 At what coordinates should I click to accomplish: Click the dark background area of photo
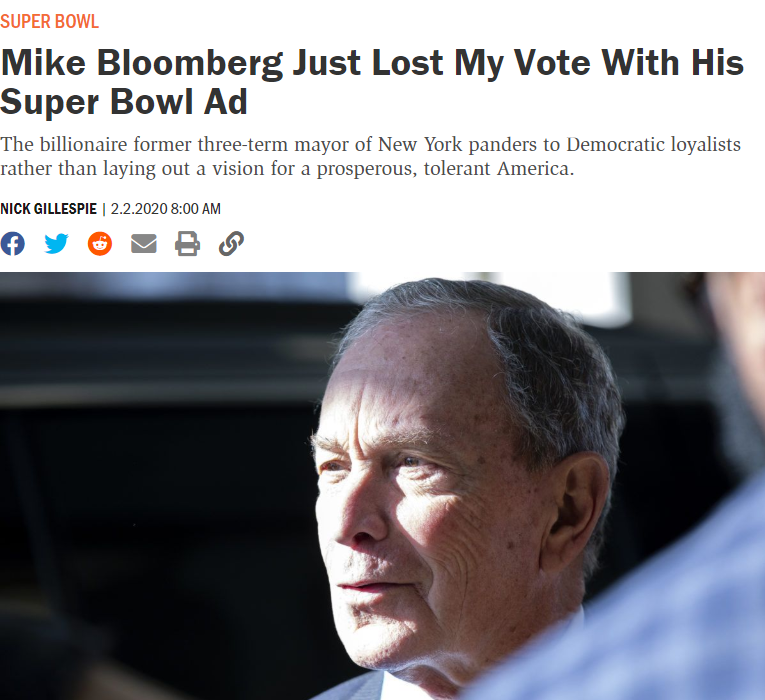[130, 450]
